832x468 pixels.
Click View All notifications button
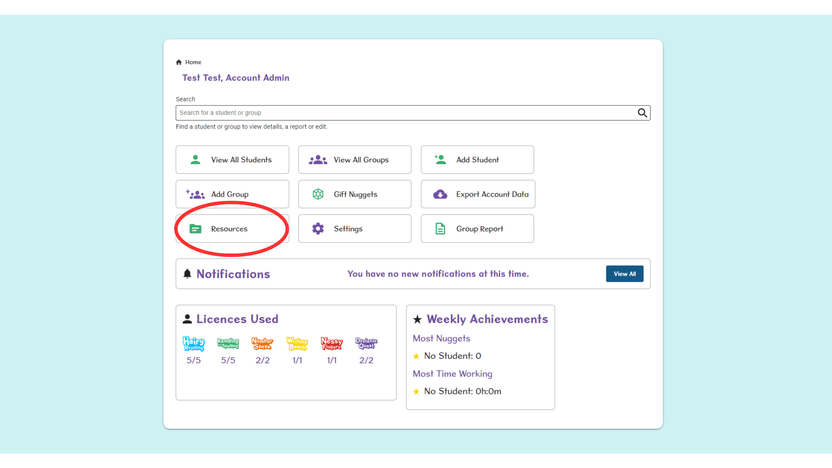pyautogui.click(x=625, y=274)
